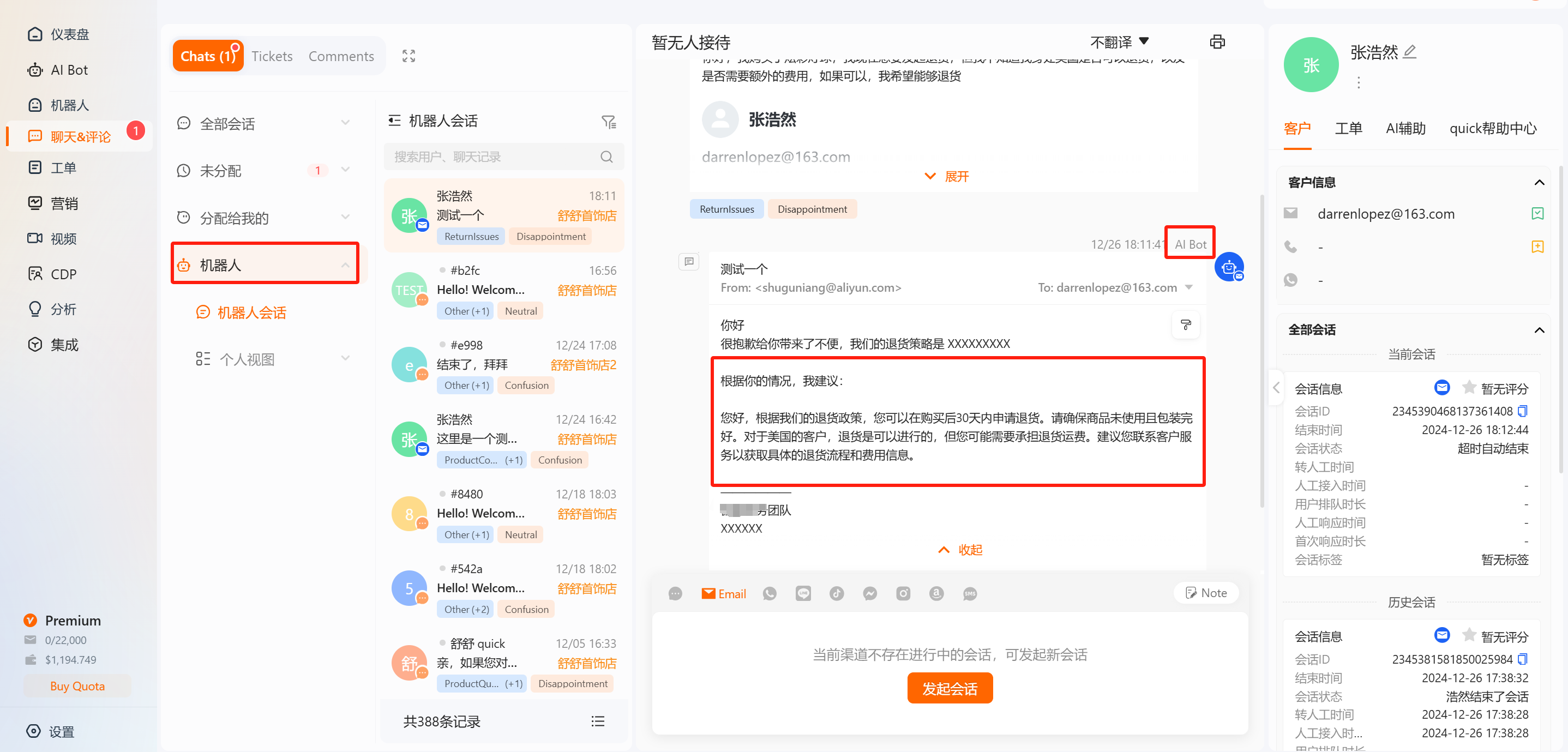Select the live chat channel icon
This screenshot has width=1568, height=752.
click(x=675, y=593)
